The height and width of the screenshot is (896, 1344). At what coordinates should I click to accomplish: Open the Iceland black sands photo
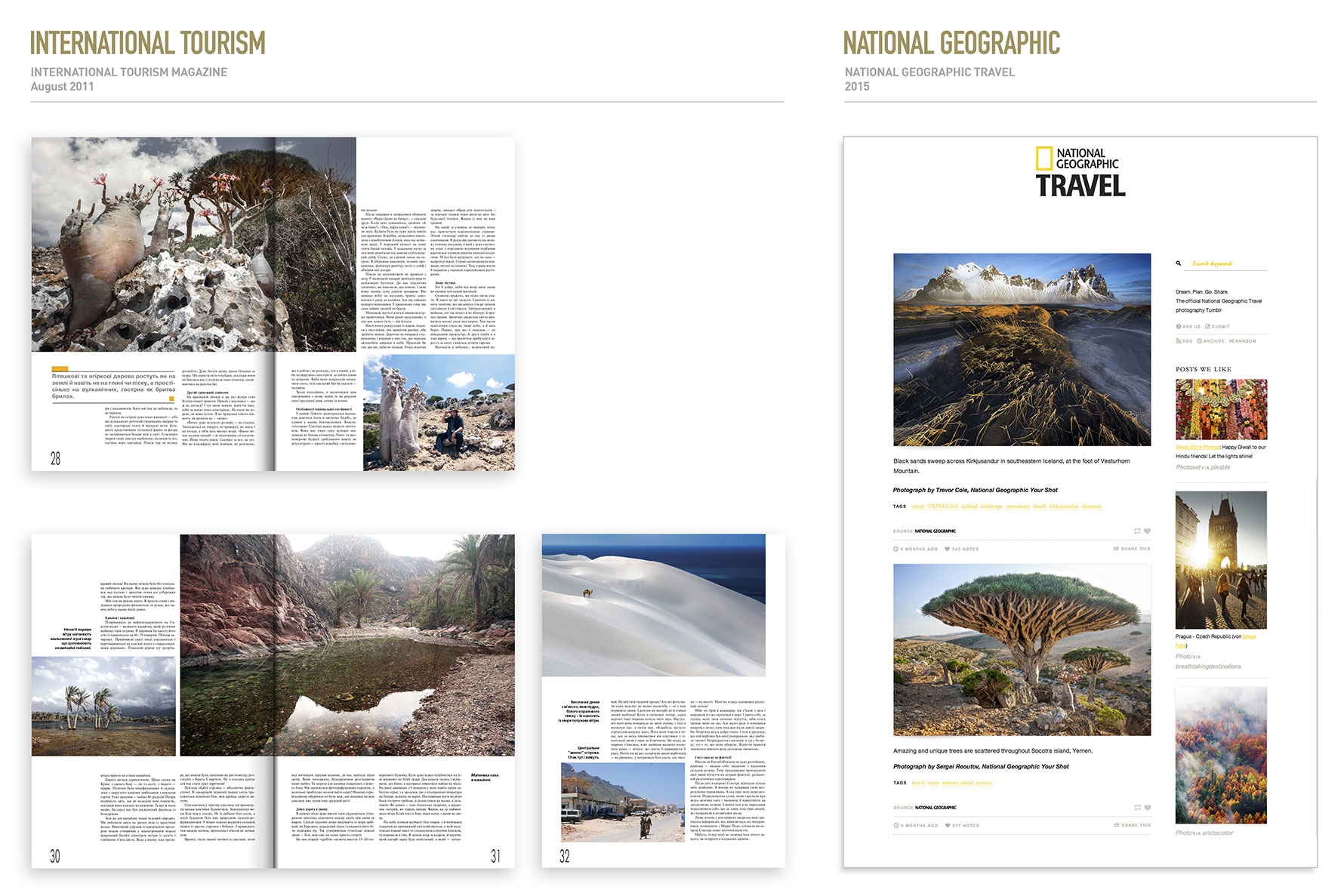1022,349
